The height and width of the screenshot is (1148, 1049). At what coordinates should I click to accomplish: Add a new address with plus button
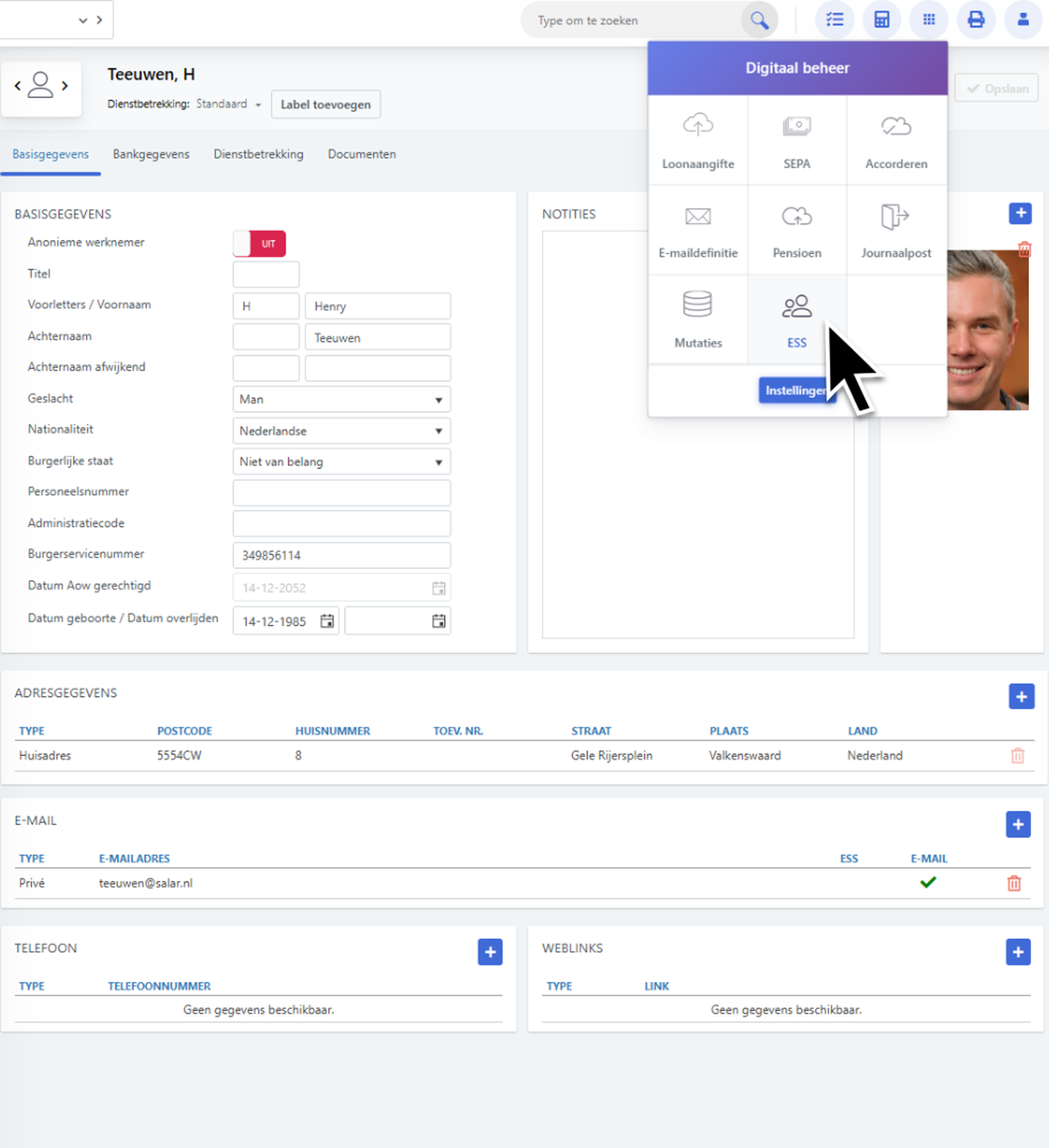1021,696
